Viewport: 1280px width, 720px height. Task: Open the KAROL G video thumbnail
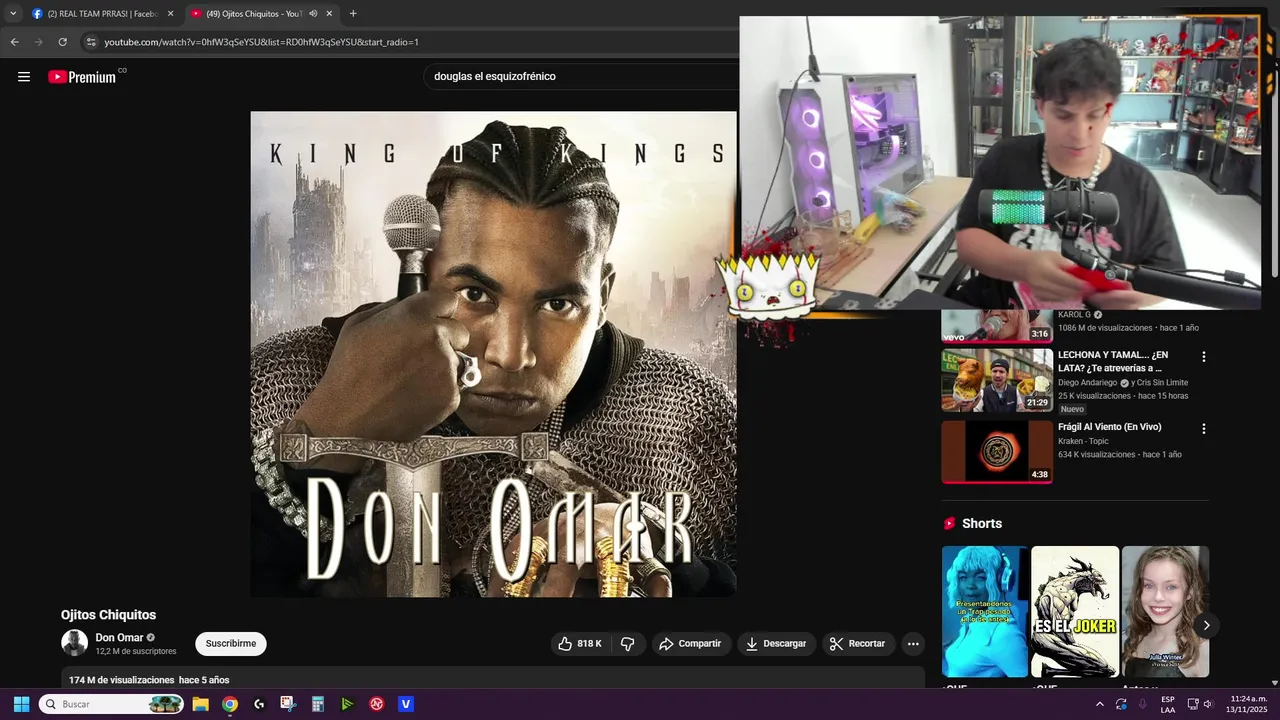pos(997,326)
